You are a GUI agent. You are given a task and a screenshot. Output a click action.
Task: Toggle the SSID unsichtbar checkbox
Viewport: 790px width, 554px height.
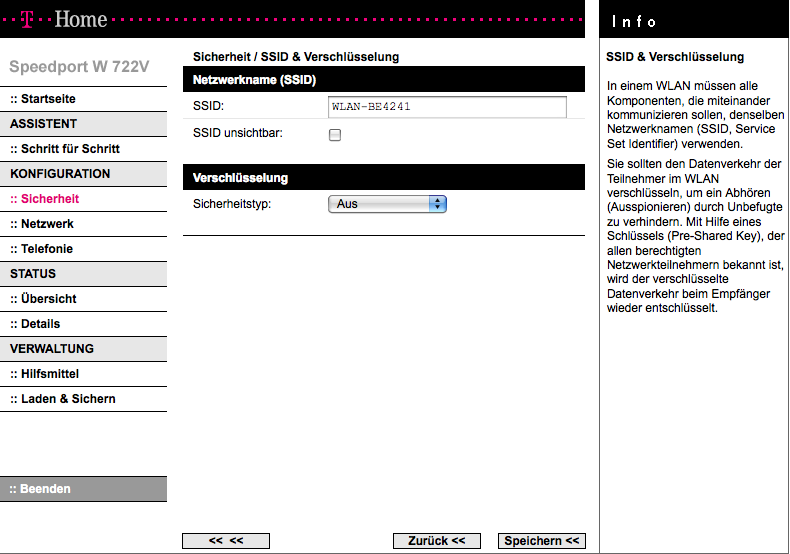(335, 135)
